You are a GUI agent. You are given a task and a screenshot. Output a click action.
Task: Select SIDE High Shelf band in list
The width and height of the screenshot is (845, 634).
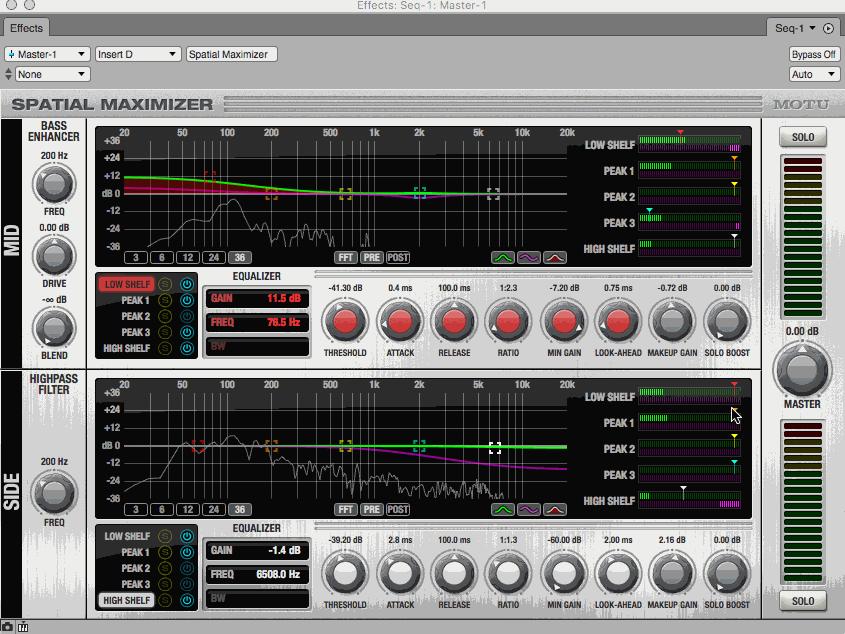pyautogui.click(x=127, y=600)
